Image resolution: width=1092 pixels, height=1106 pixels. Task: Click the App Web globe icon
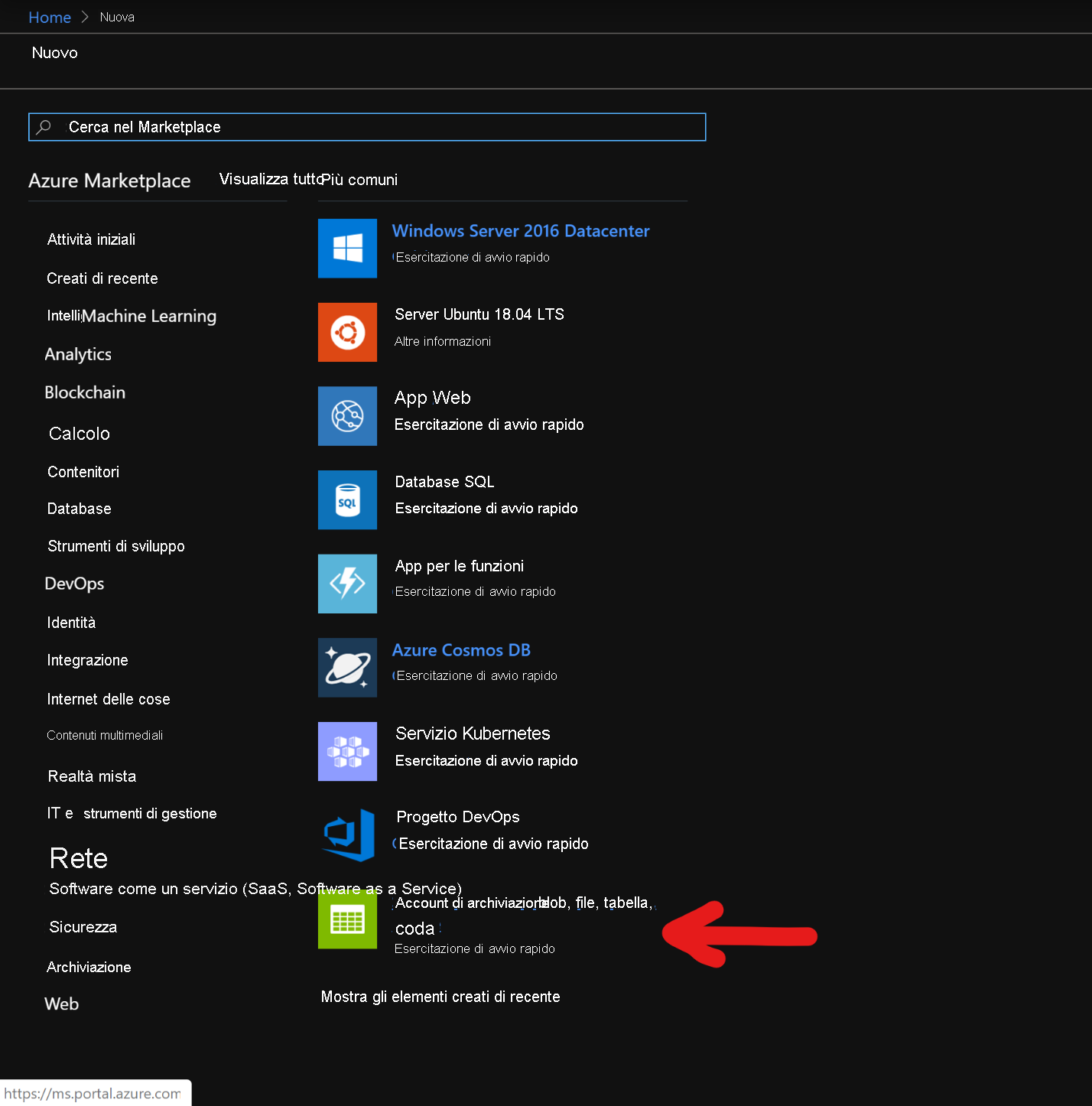[347, 416]
